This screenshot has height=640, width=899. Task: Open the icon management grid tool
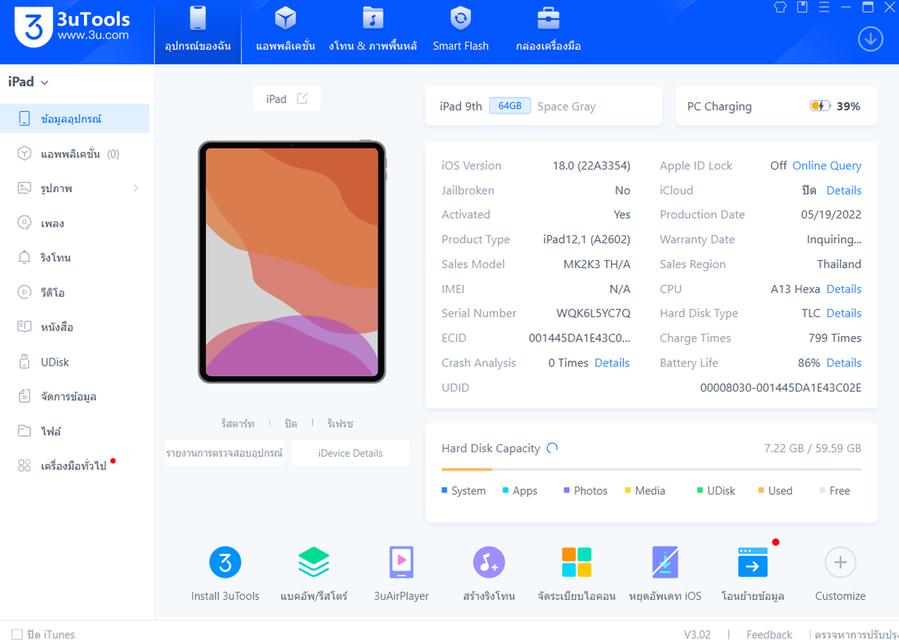point(576,563)
